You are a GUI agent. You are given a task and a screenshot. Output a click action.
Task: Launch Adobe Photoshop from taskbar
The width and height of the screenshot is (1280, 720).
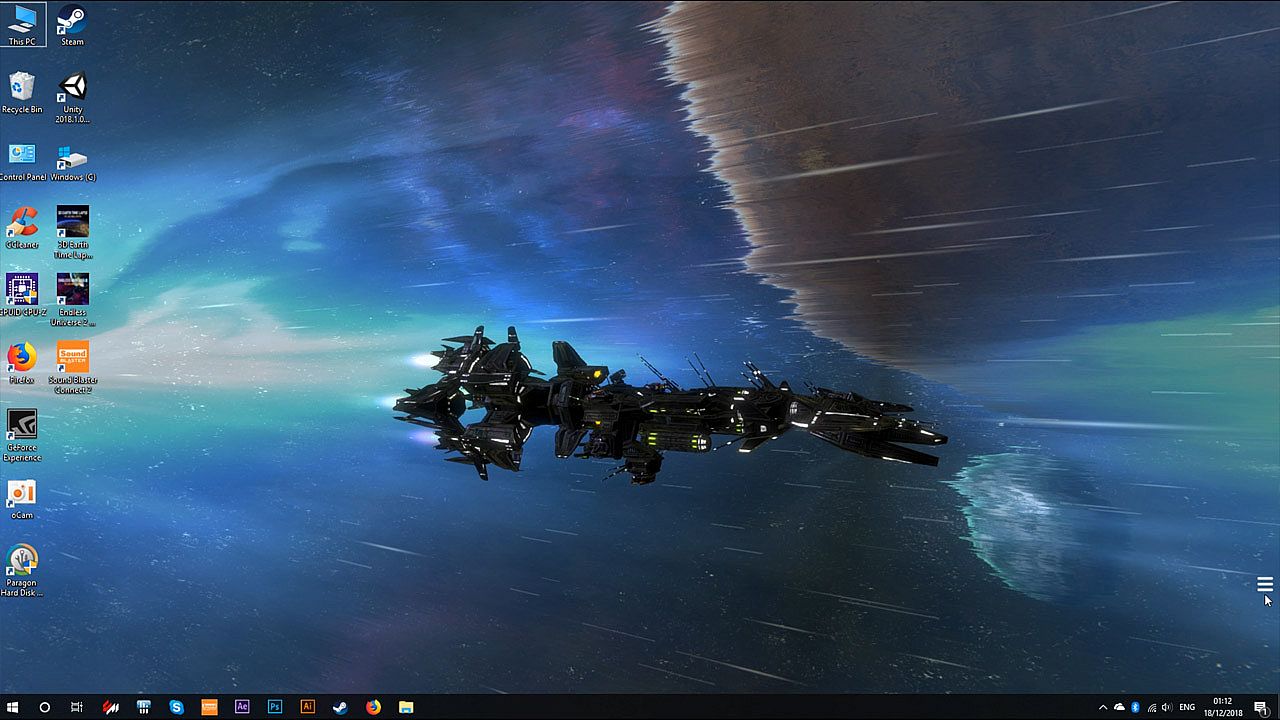click(x=275, y=707)
